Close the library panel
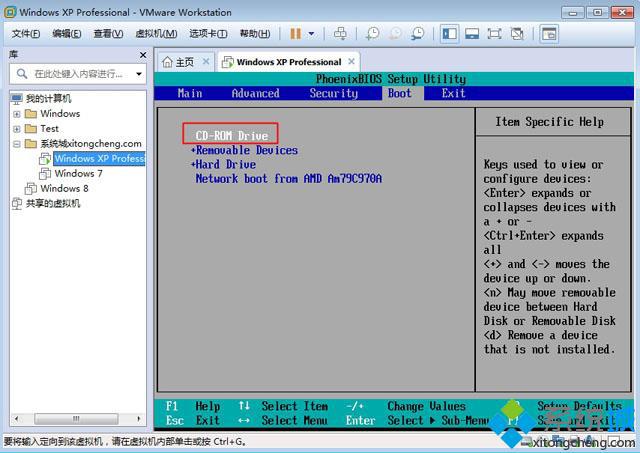This screenshot has height=453, width=640. 143,55
